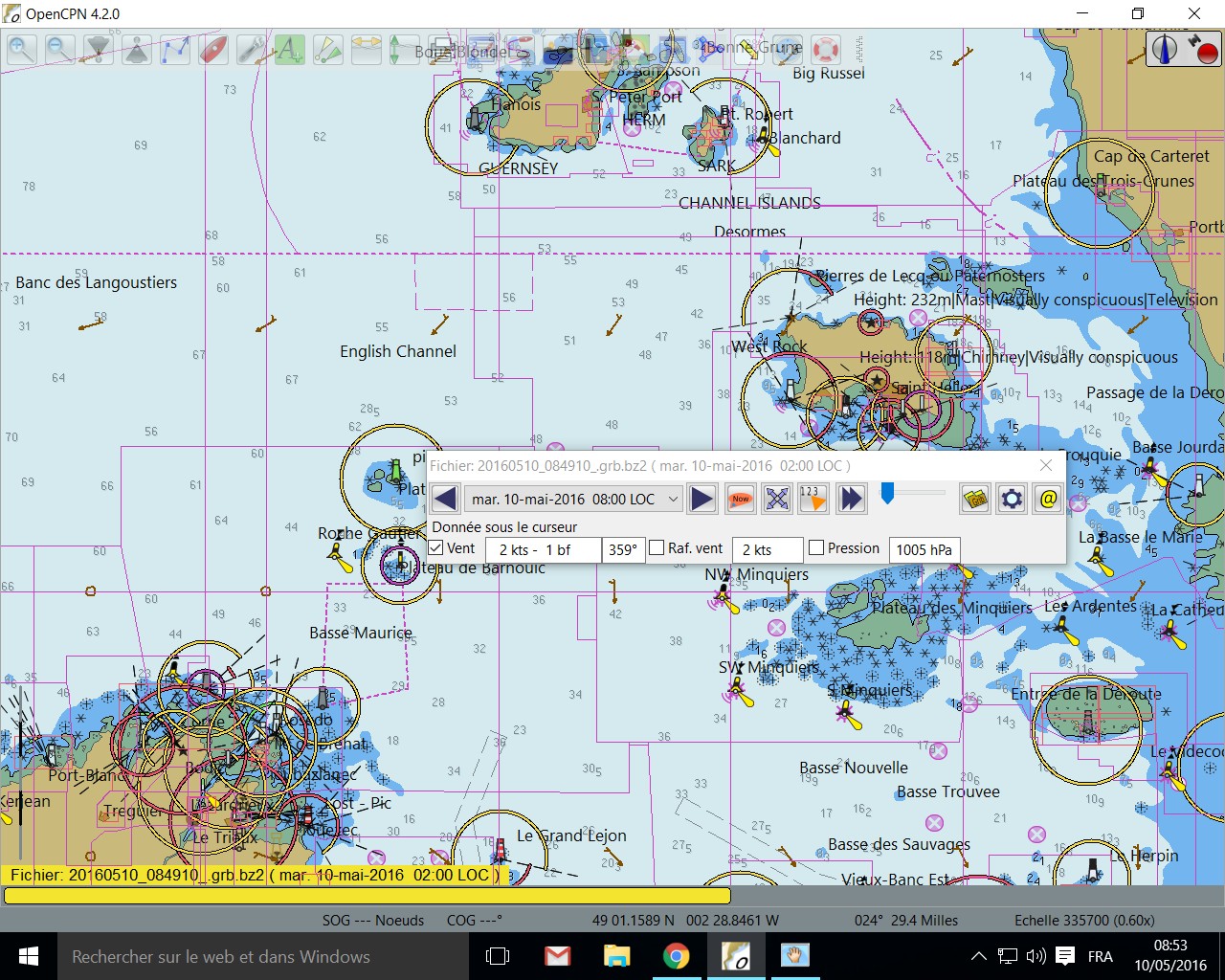Open the Windows Start menu

click(28, 956)
